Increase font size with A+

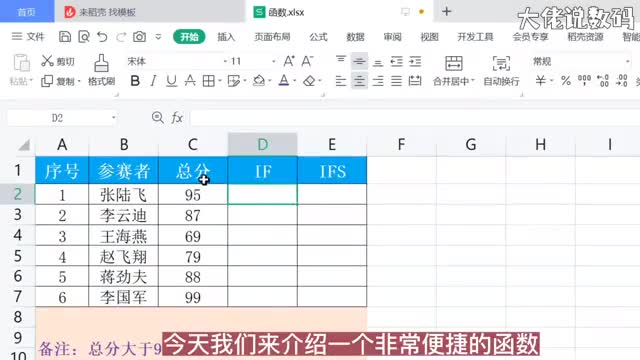coord(289,61)
